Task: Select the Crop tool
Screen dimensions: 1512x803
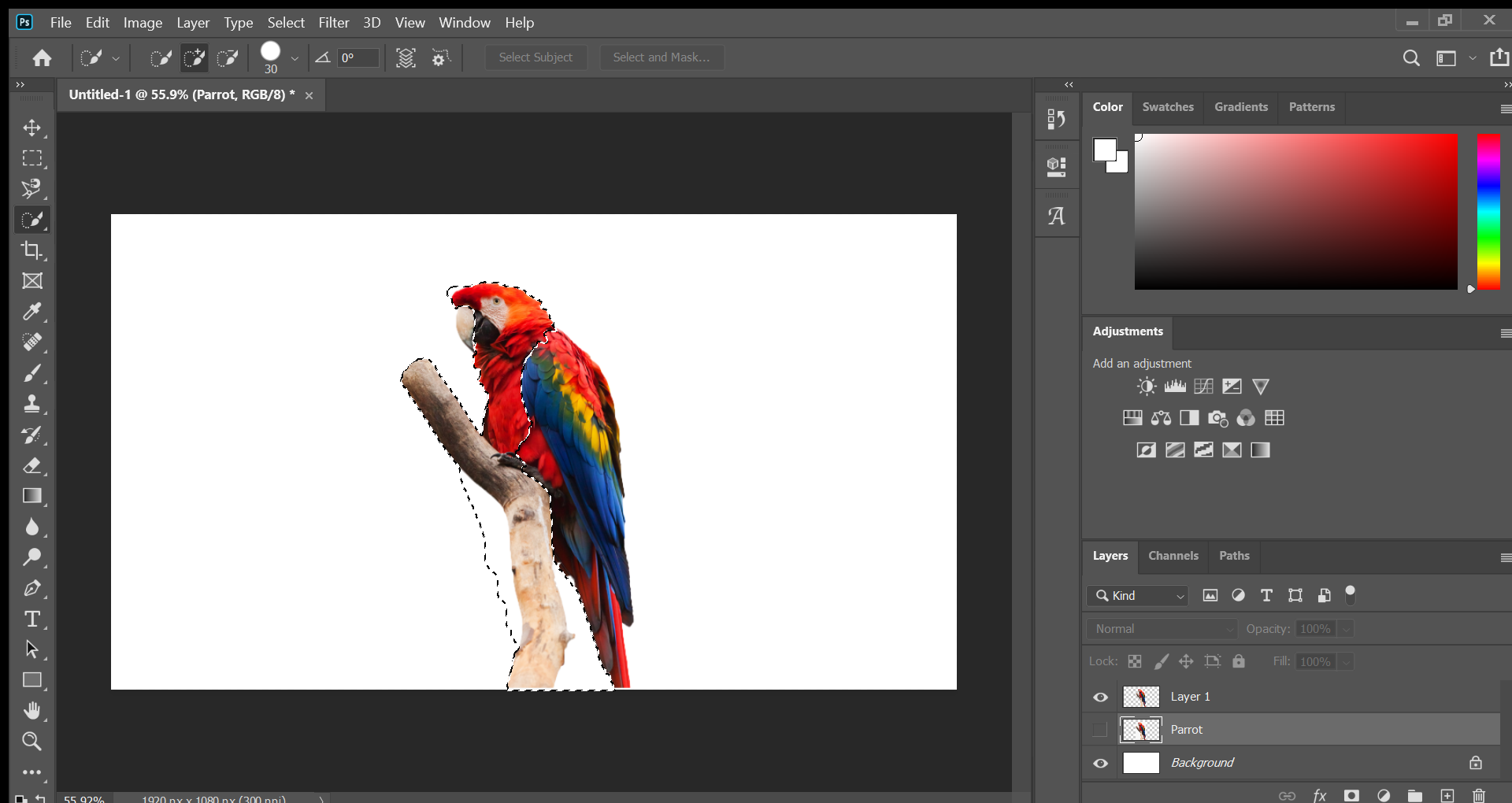Action: [x=31, y=250]
